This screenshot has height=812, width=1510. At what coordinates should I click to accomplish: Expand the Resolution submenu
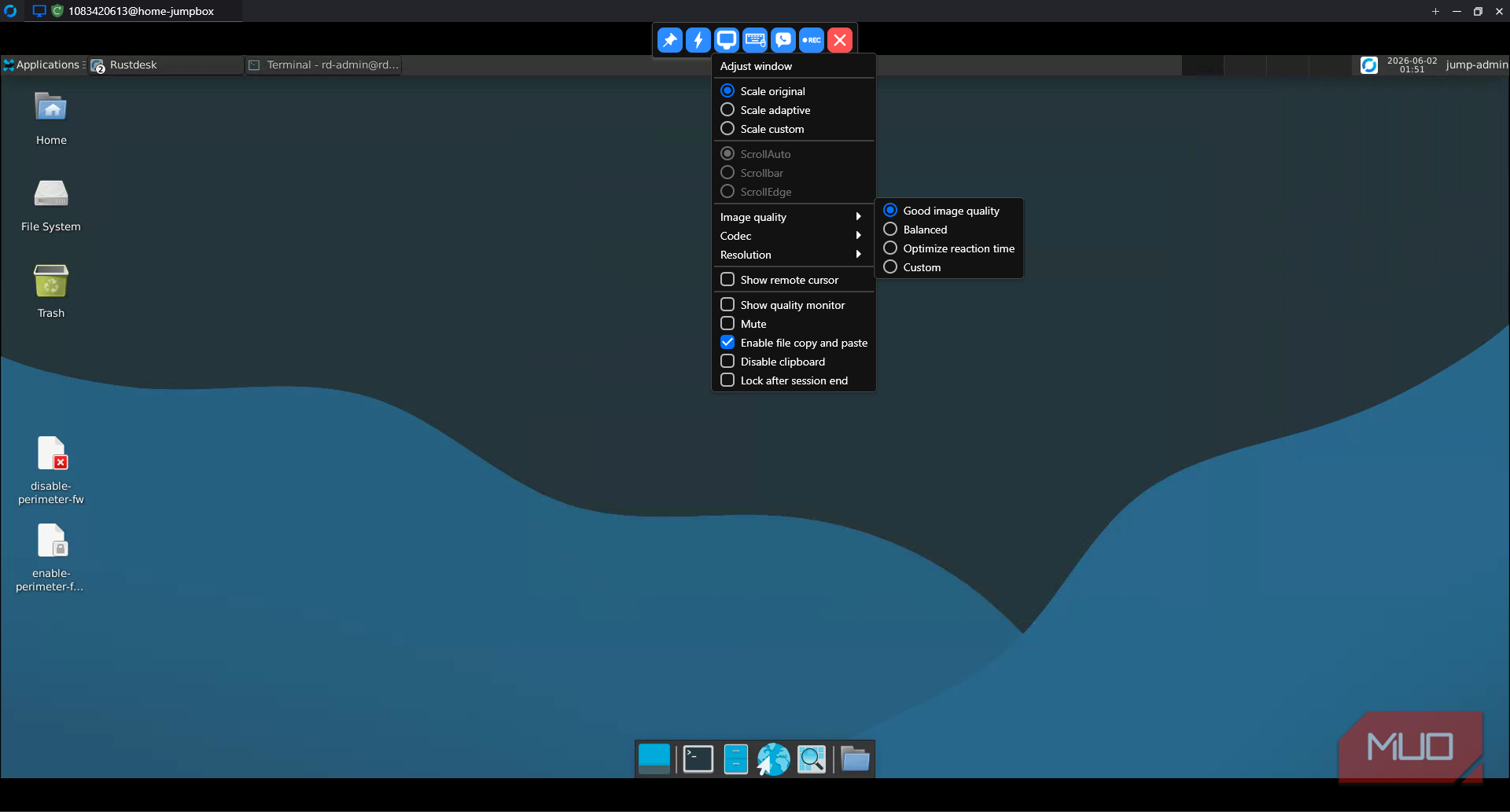(794, 255)
